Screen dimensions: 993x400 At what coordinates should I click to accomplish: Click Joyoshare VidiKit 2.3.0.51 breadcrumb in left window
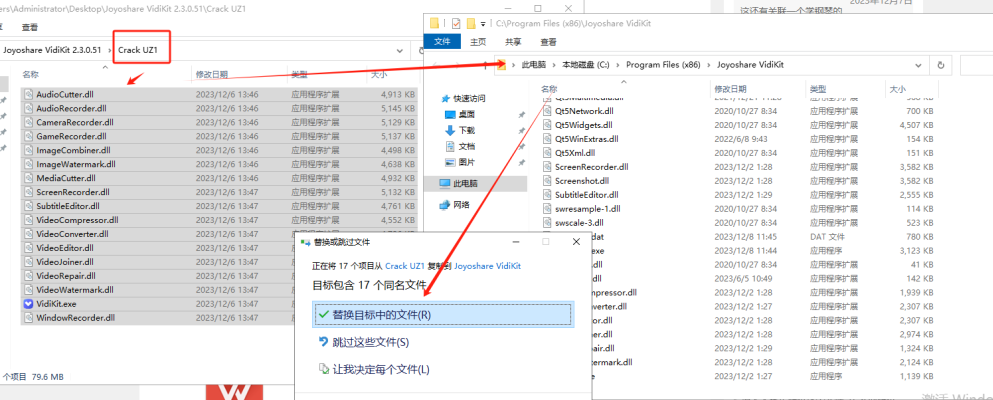(52, 51)
